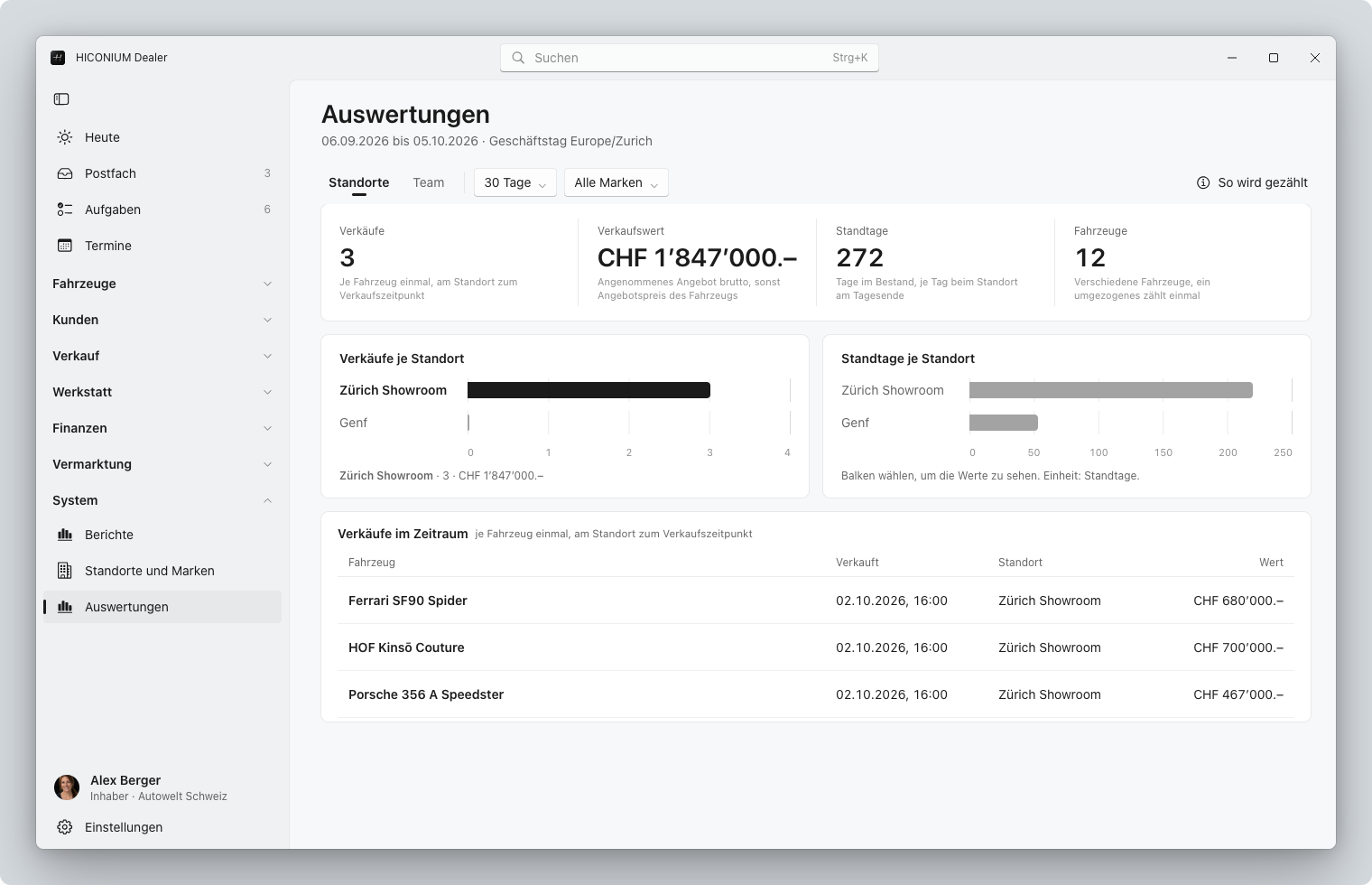Collapse the System section

(x=162, y=500)
